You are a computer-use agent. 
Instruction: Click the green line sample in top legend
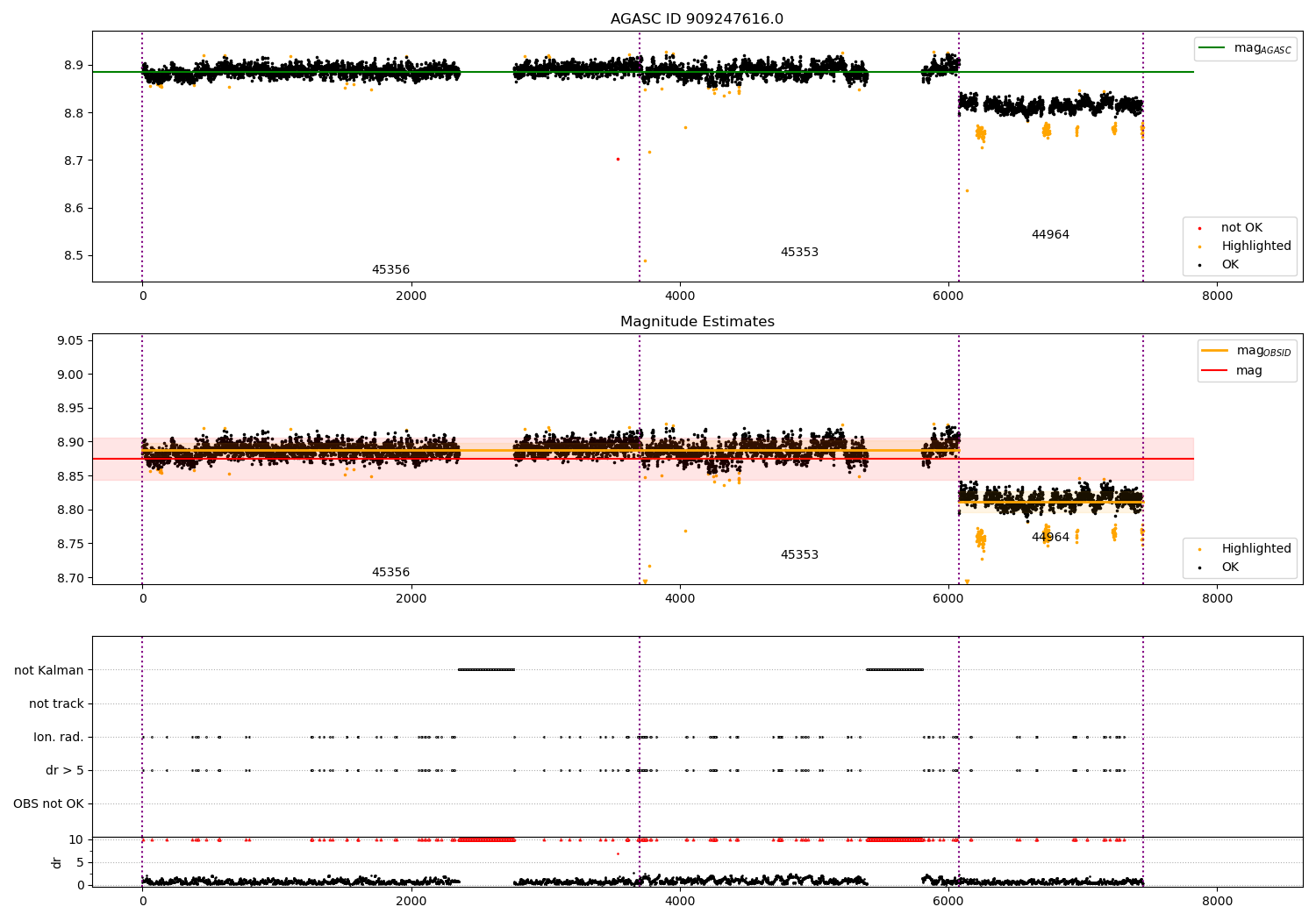point(1212,48)
